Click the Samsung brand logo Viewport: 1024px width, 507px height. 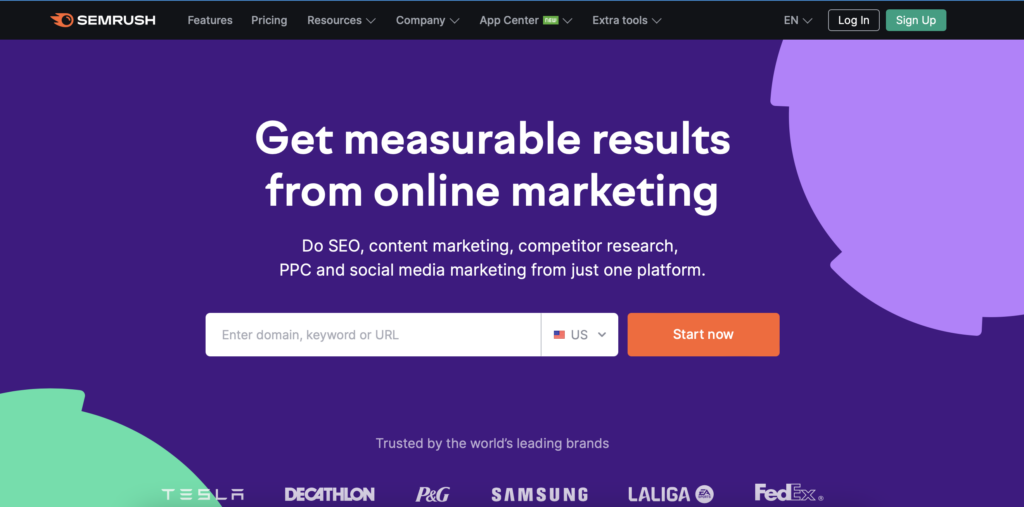pyautogui.click(x=539, y=495)
